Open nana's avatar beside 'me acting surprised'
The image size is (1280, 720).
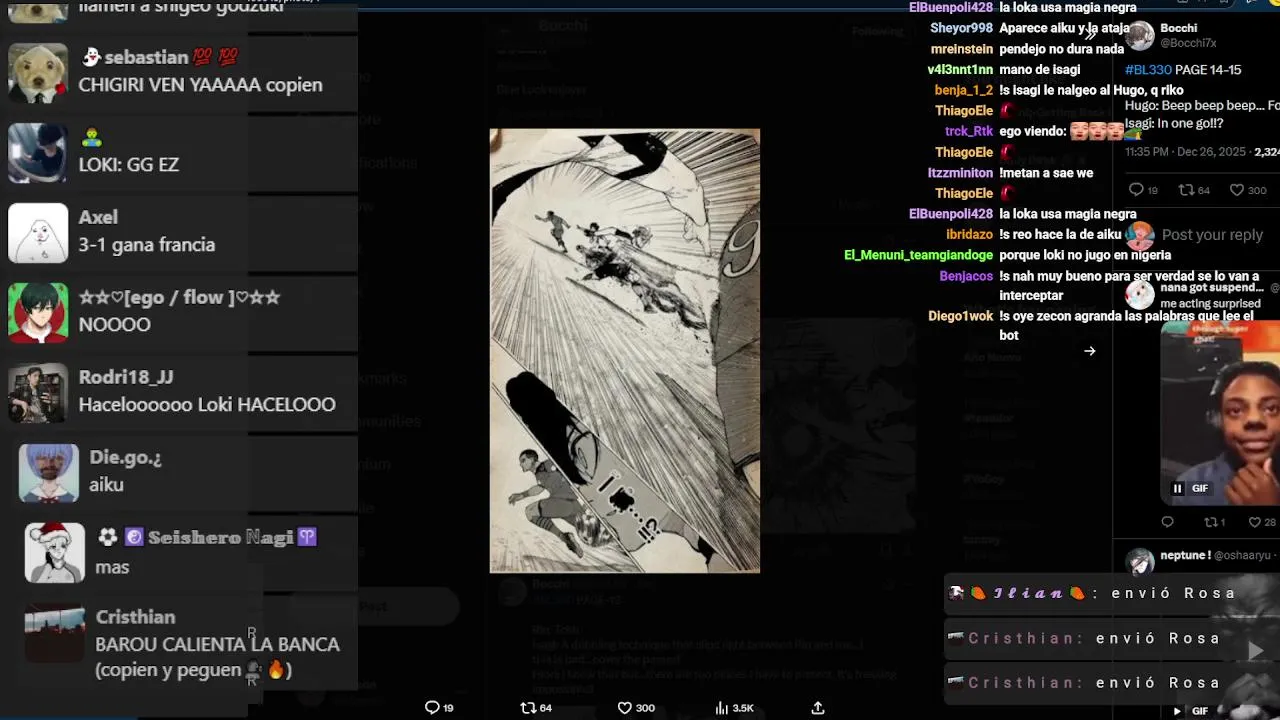click(1140, 294)
